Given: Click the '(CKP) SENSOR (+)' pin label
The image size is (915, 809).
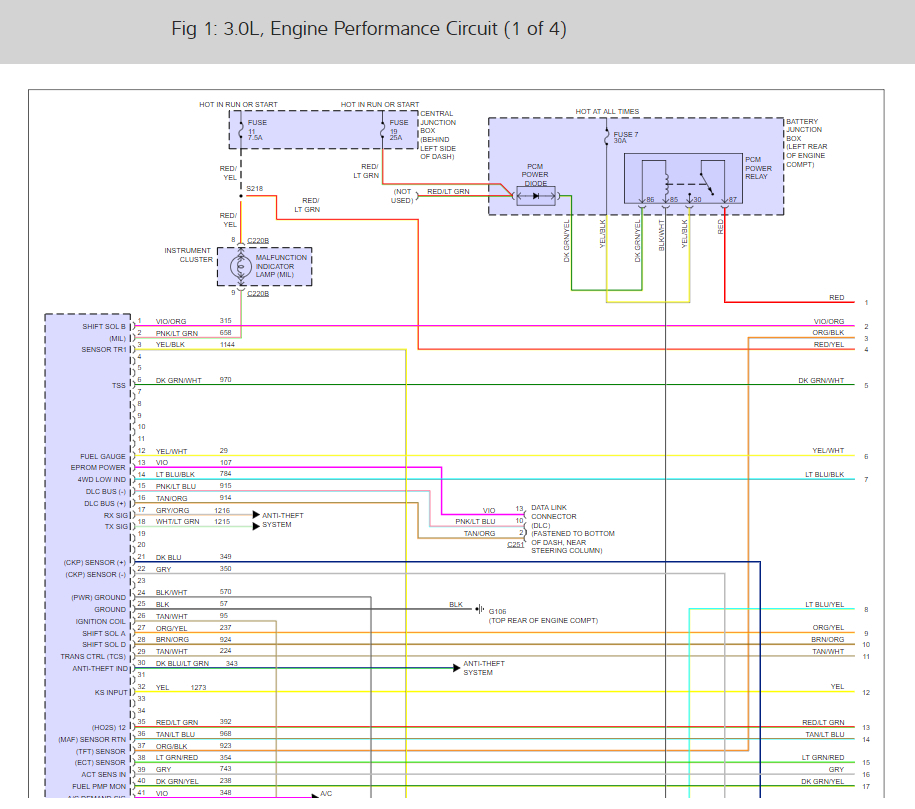Looking at the screenshot, I should 95,563.
